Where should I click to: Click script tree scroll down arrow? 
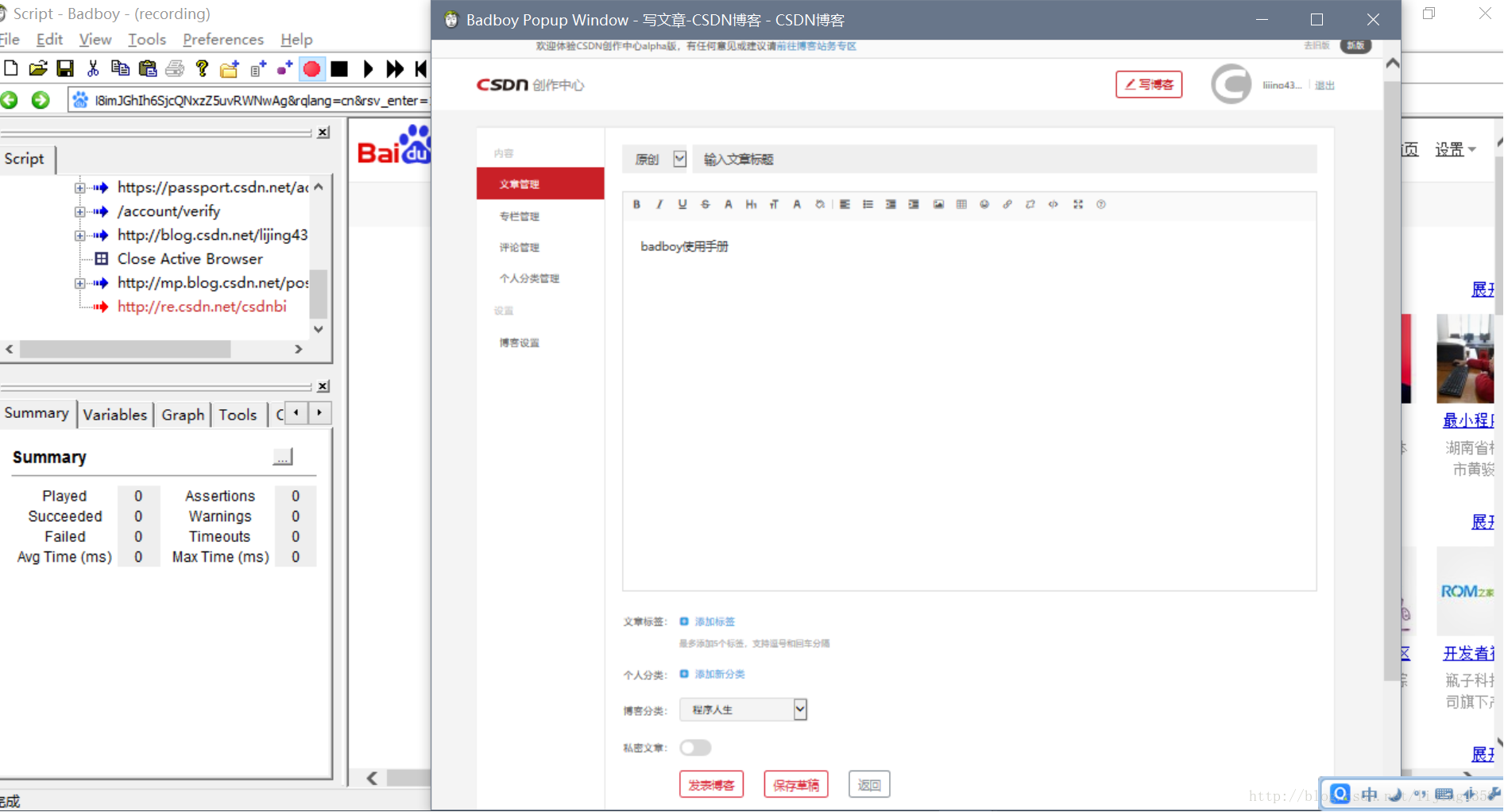(x=319, y=329)
